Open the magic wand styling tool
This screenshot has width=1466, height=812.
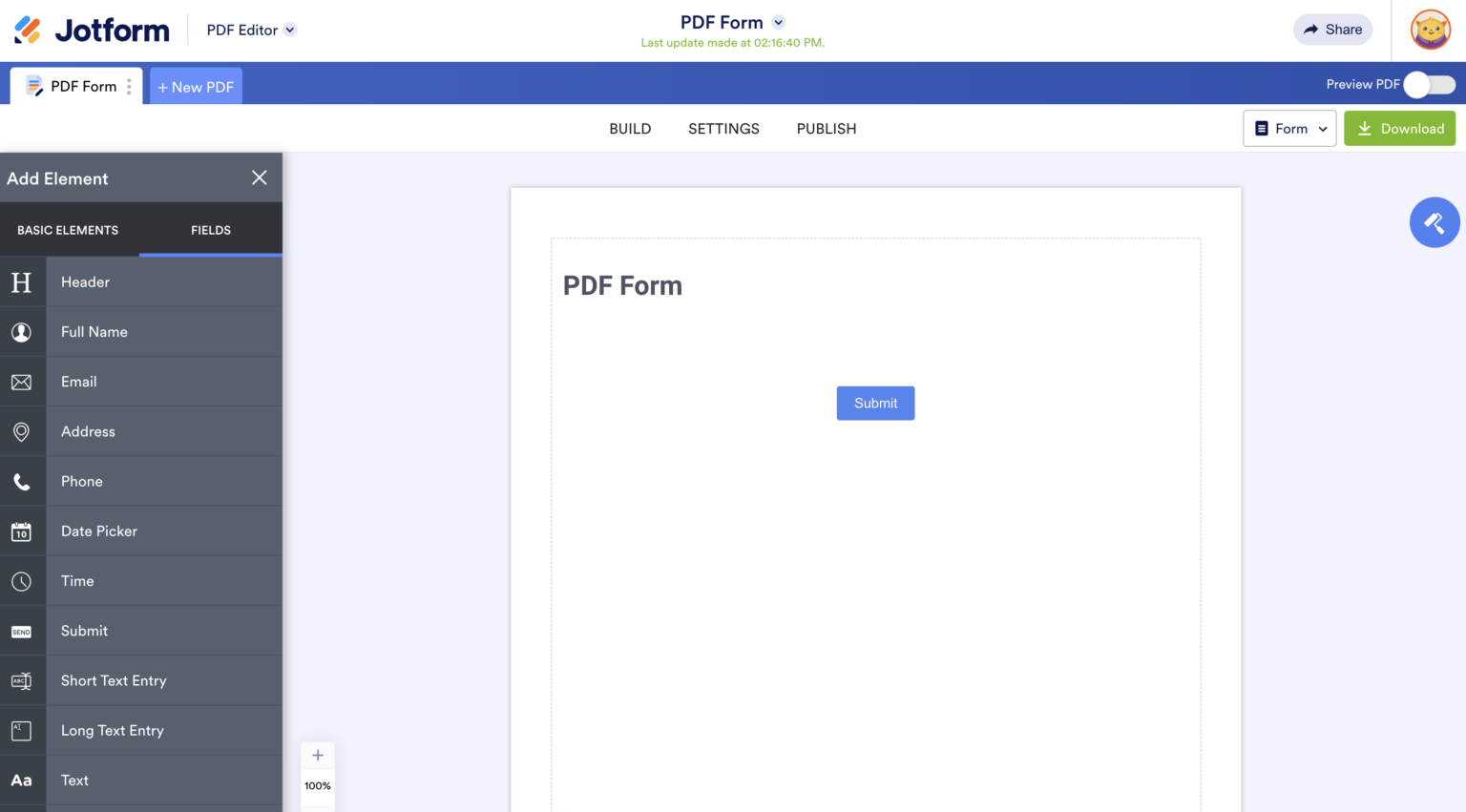(x=1435, y=222)
